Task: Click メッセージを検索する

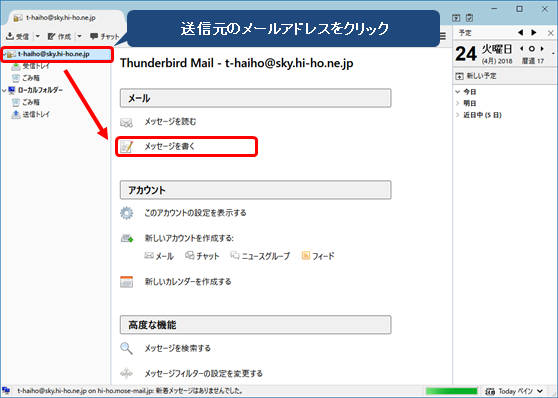Action: tap(178, 348)
